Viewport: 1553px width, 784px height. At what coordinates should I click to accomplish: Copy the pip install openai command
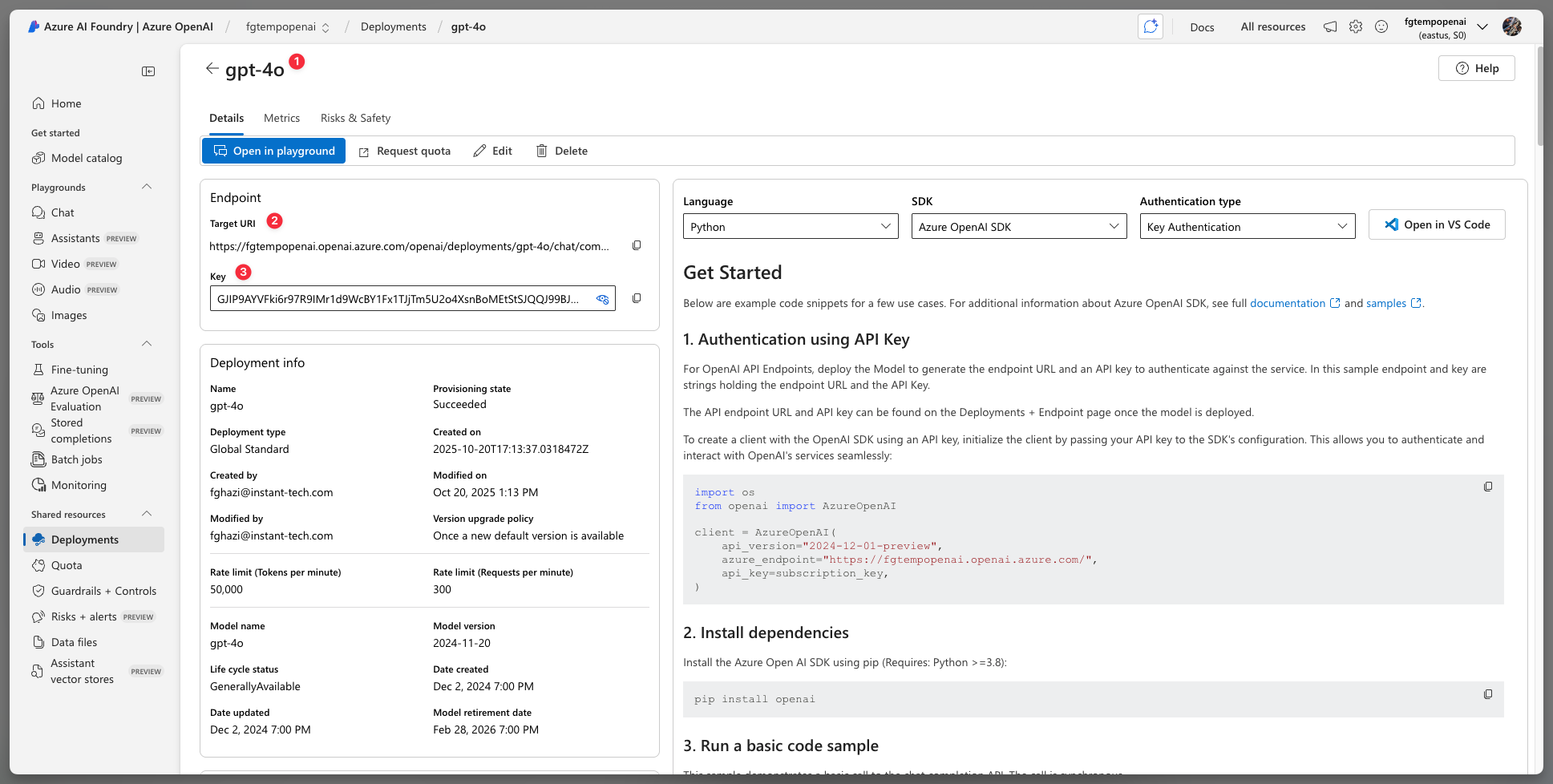tap(1488, 694)
